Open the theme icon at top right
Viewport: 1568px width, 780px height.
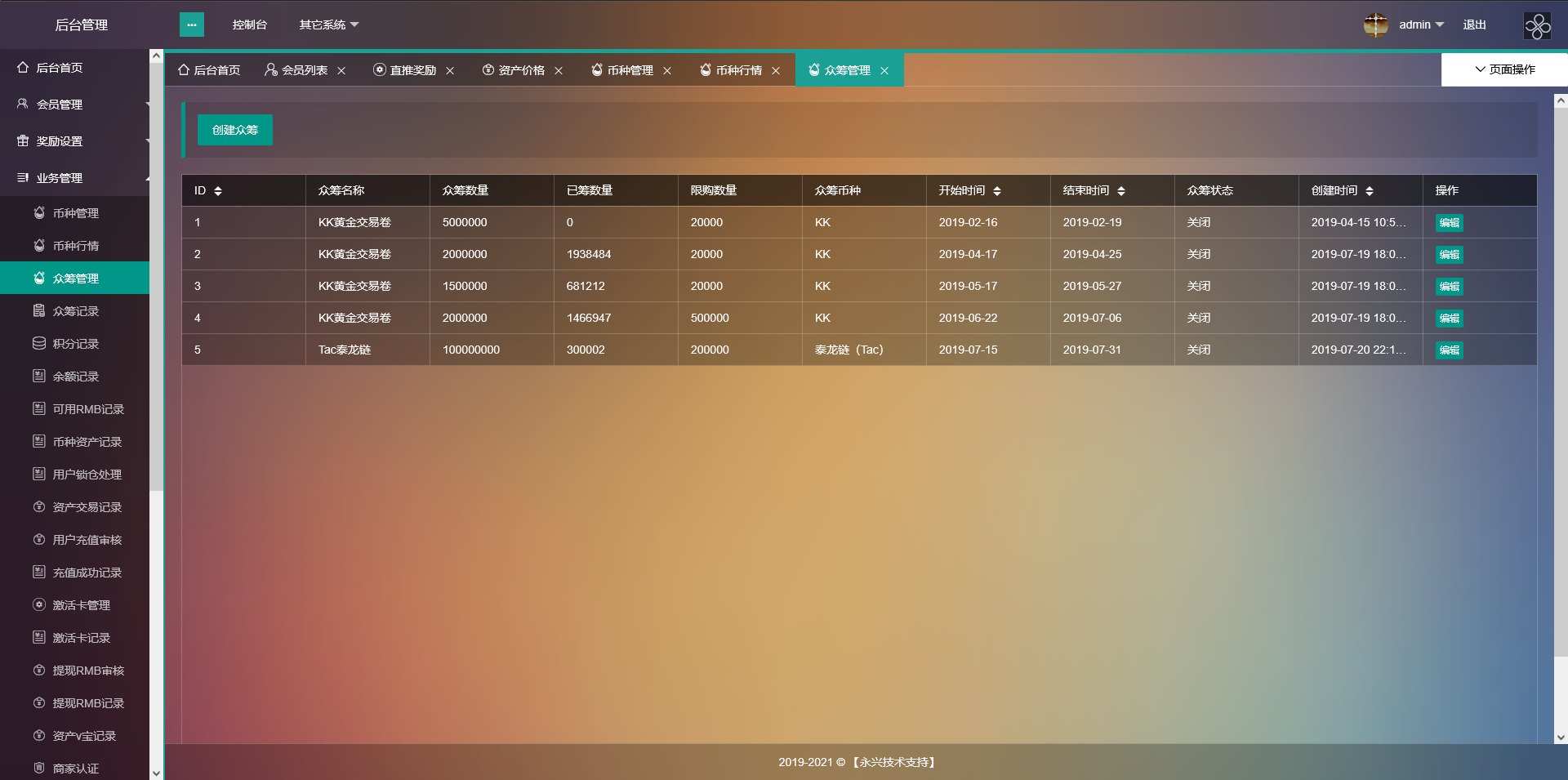[x=1537, y=25]
